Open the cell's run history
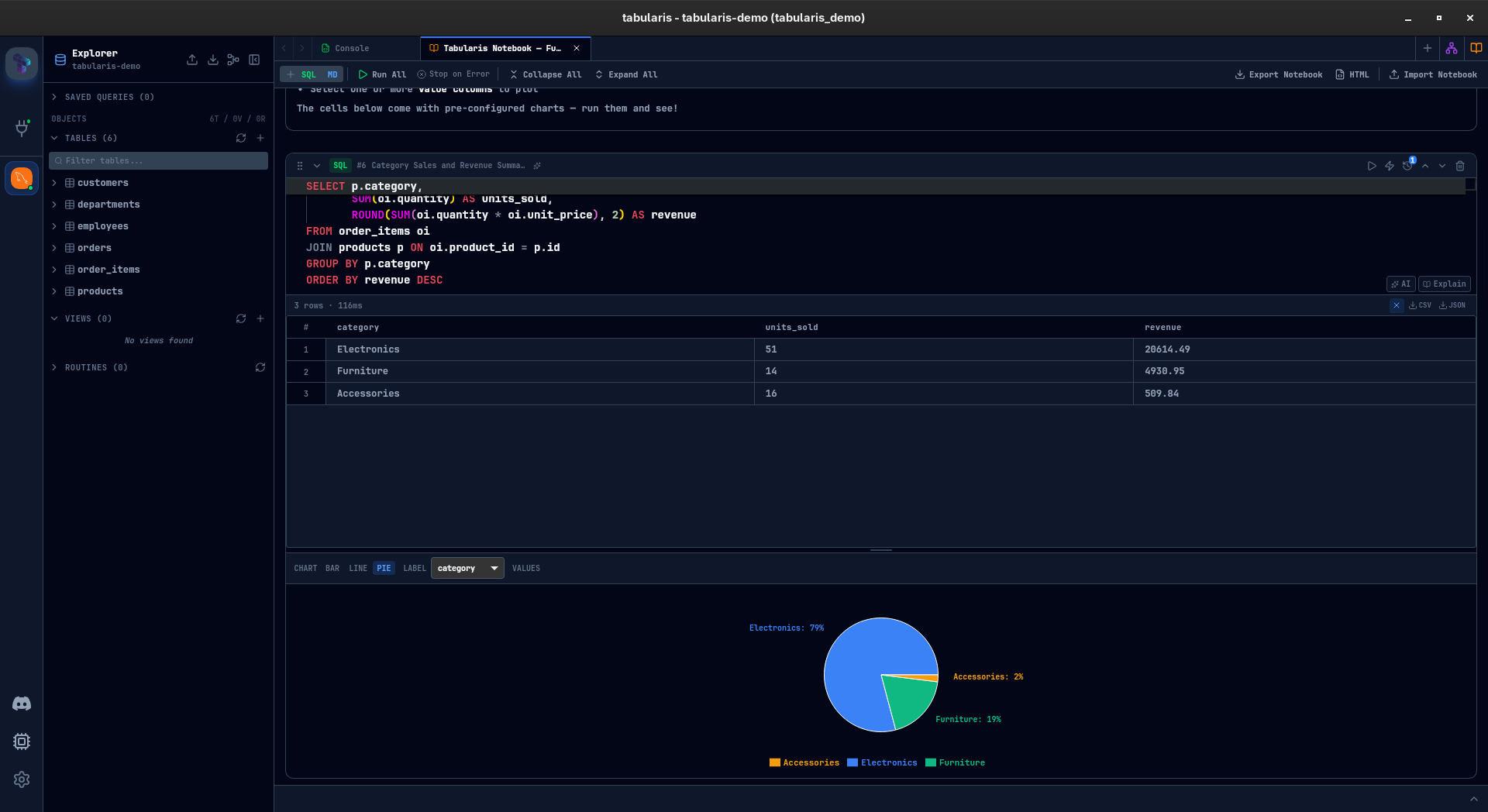 pos(1408,165)
